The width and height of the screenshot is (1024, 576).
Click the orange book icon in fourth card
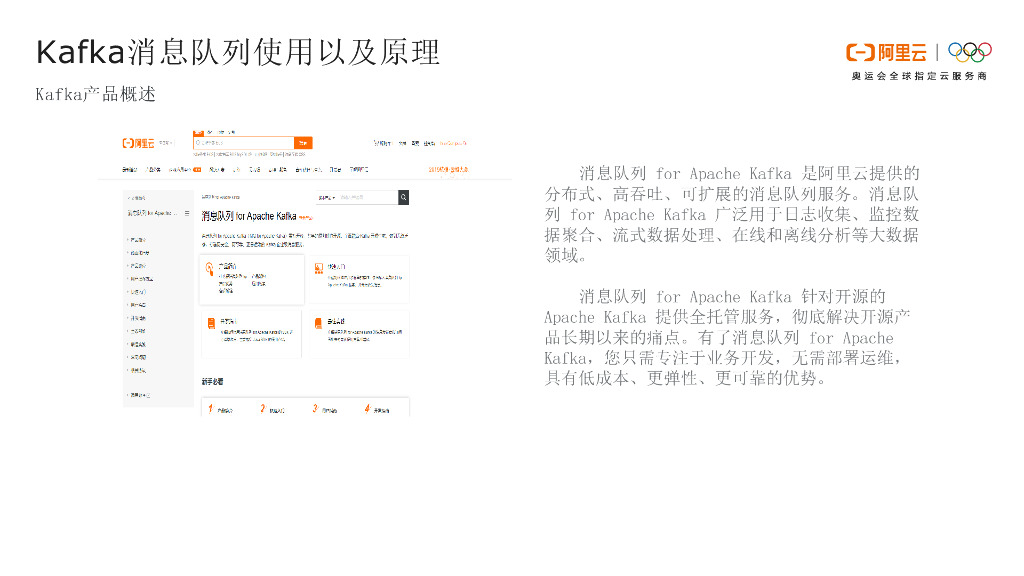(319, 323)
